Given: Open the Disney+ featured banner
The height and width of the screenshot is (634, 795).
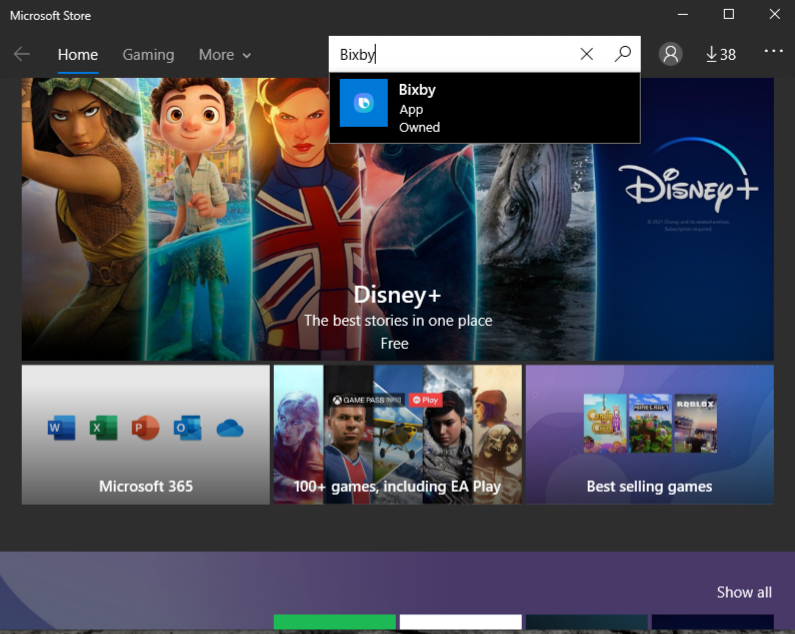Looking at the screenshot, I should (x=398, y=219).
